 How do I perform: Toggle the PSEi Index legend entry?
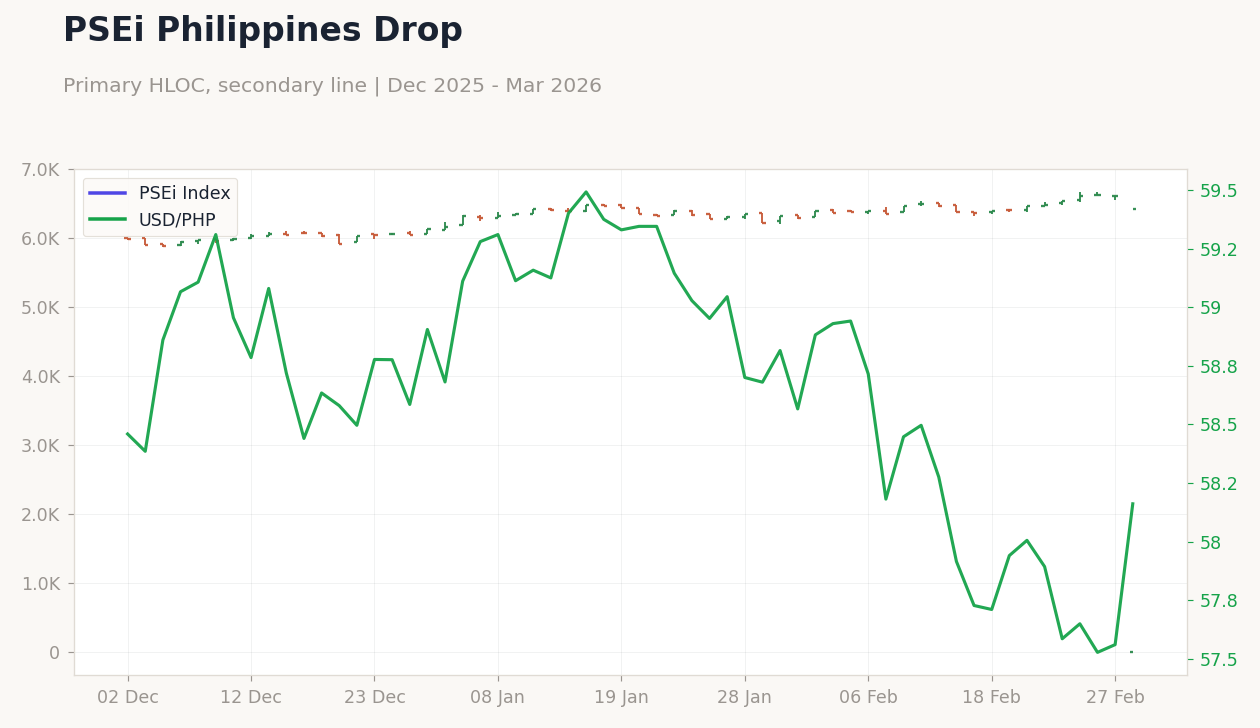160,194
